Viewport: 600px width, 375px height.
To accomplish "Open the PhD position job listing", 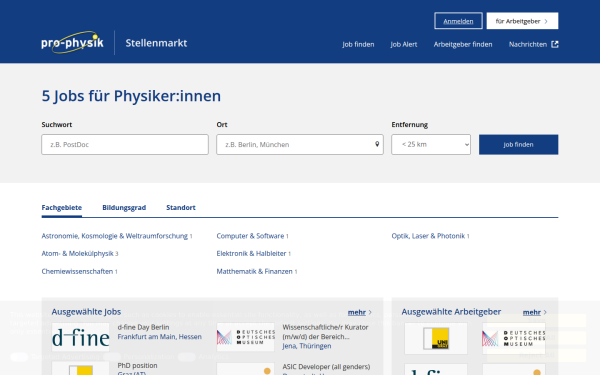I will (137, 365).
